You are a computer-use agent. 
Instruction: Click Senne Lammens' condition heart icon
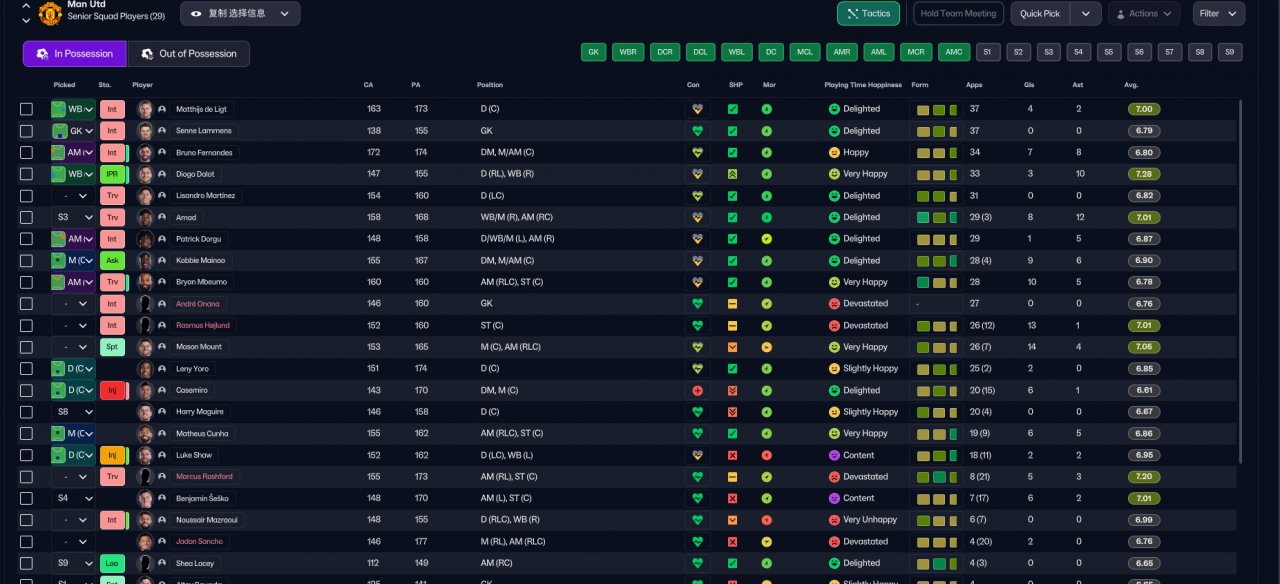697,131
